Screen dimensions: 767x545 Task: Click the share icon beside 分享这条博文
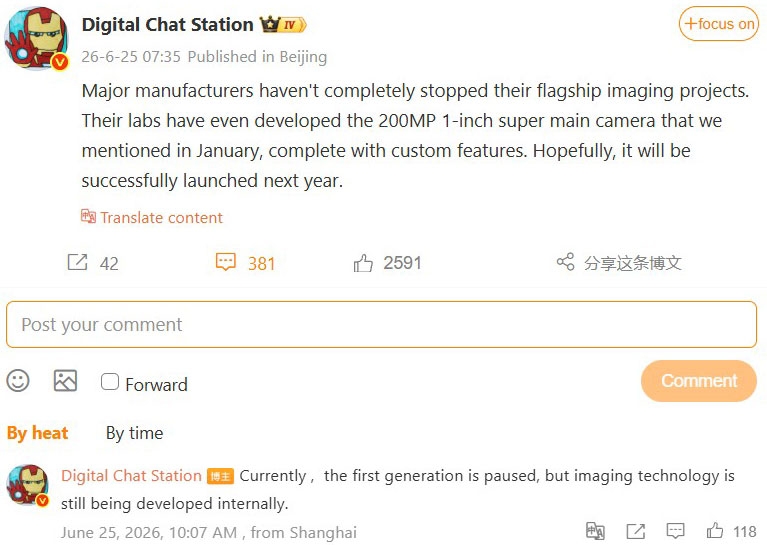(x=565, y=262)
